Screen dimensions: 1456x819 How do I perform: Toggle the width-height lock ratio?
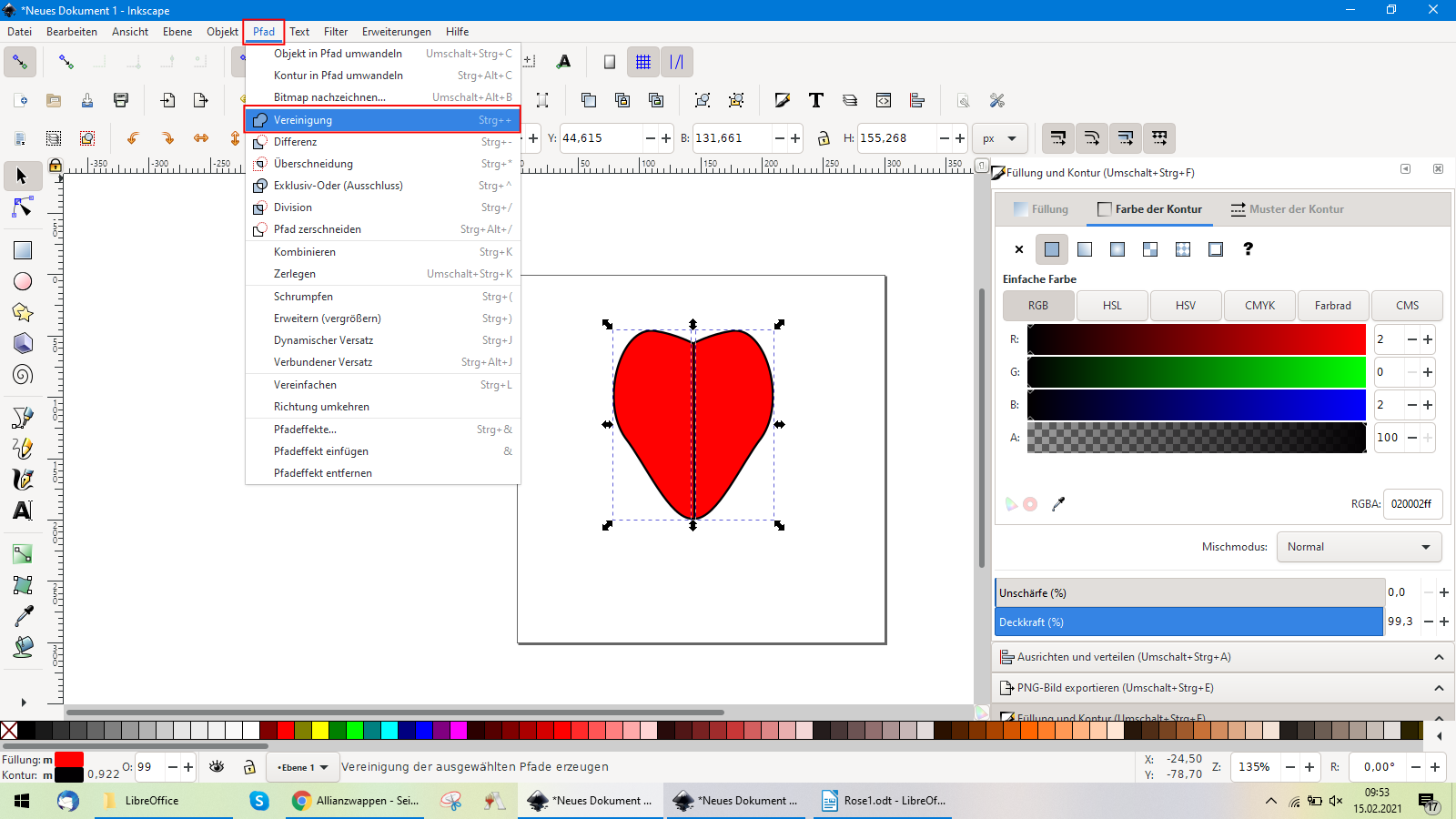[x=824, y=138]
